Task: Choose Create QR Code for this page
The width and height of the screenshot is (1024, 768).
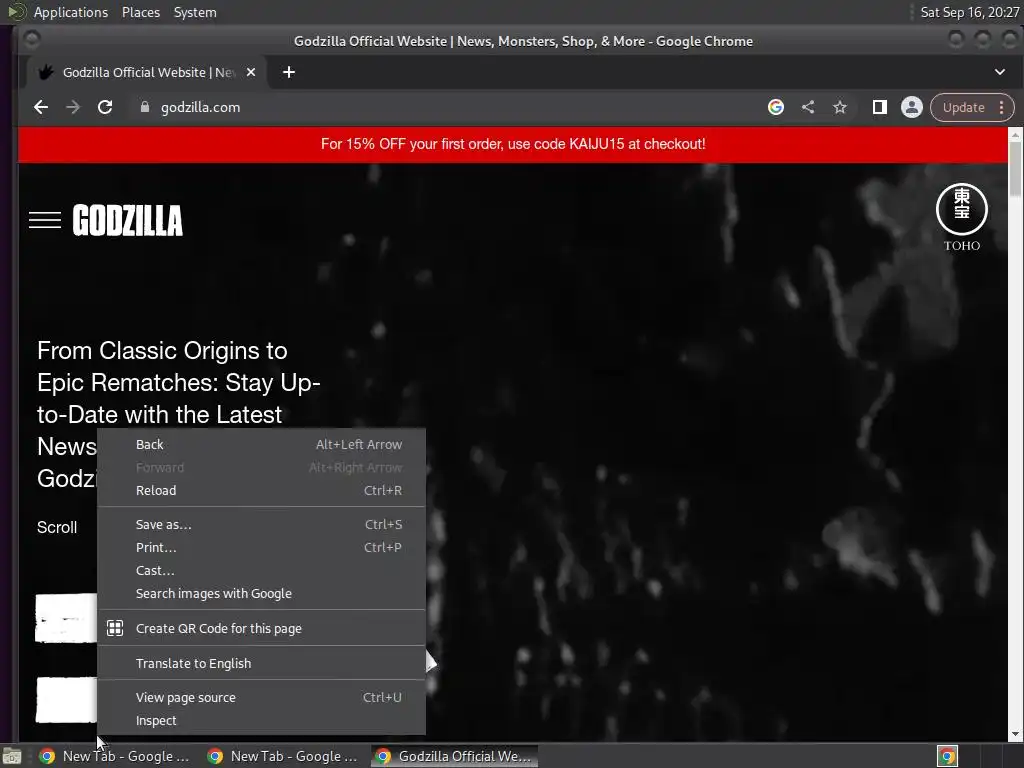Action: [x=261, y=628]
